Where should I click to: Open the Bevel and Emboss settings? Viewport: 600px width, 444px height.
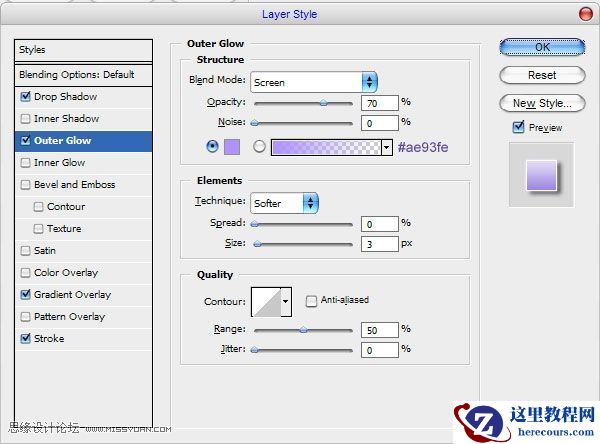click(x=75, y=184)
